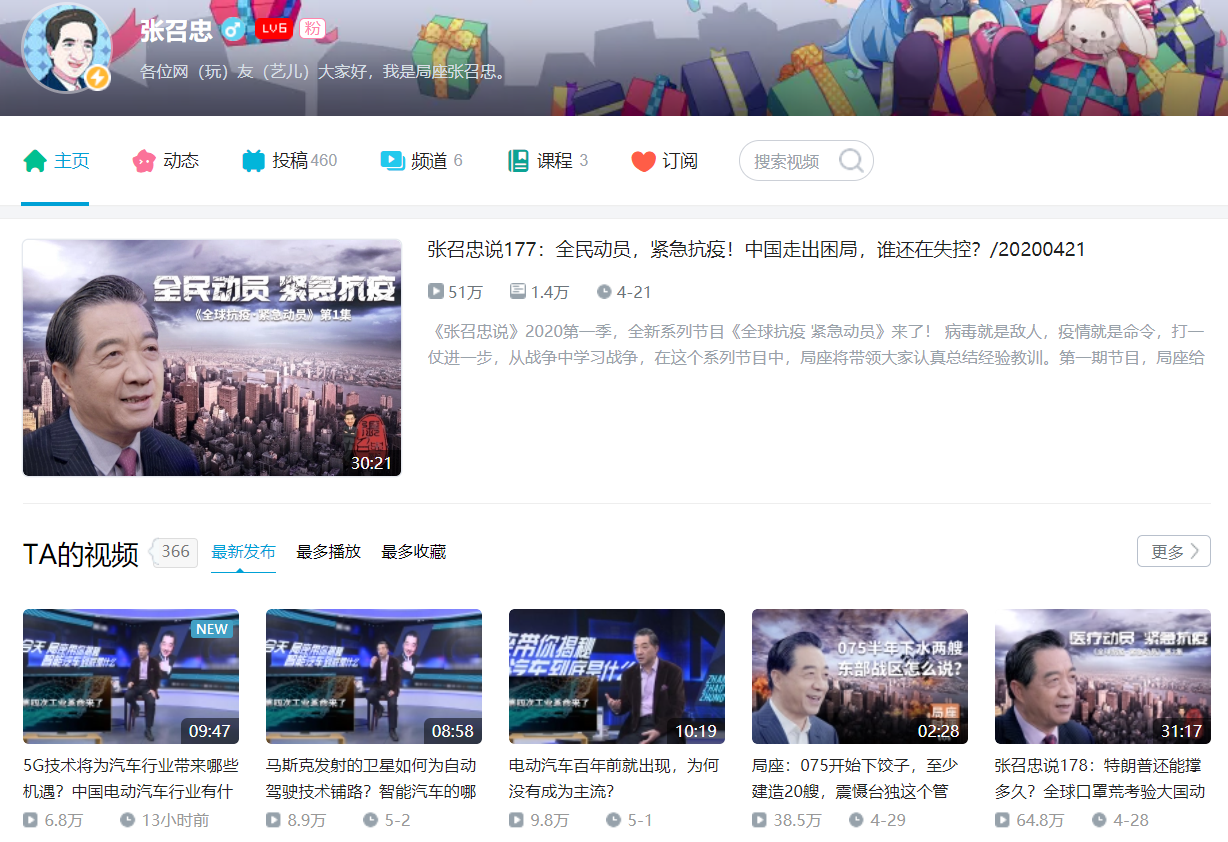Click the play-count icon showing 51万
This screenshot has width=1228, height=842.
[x=434, y=290]
